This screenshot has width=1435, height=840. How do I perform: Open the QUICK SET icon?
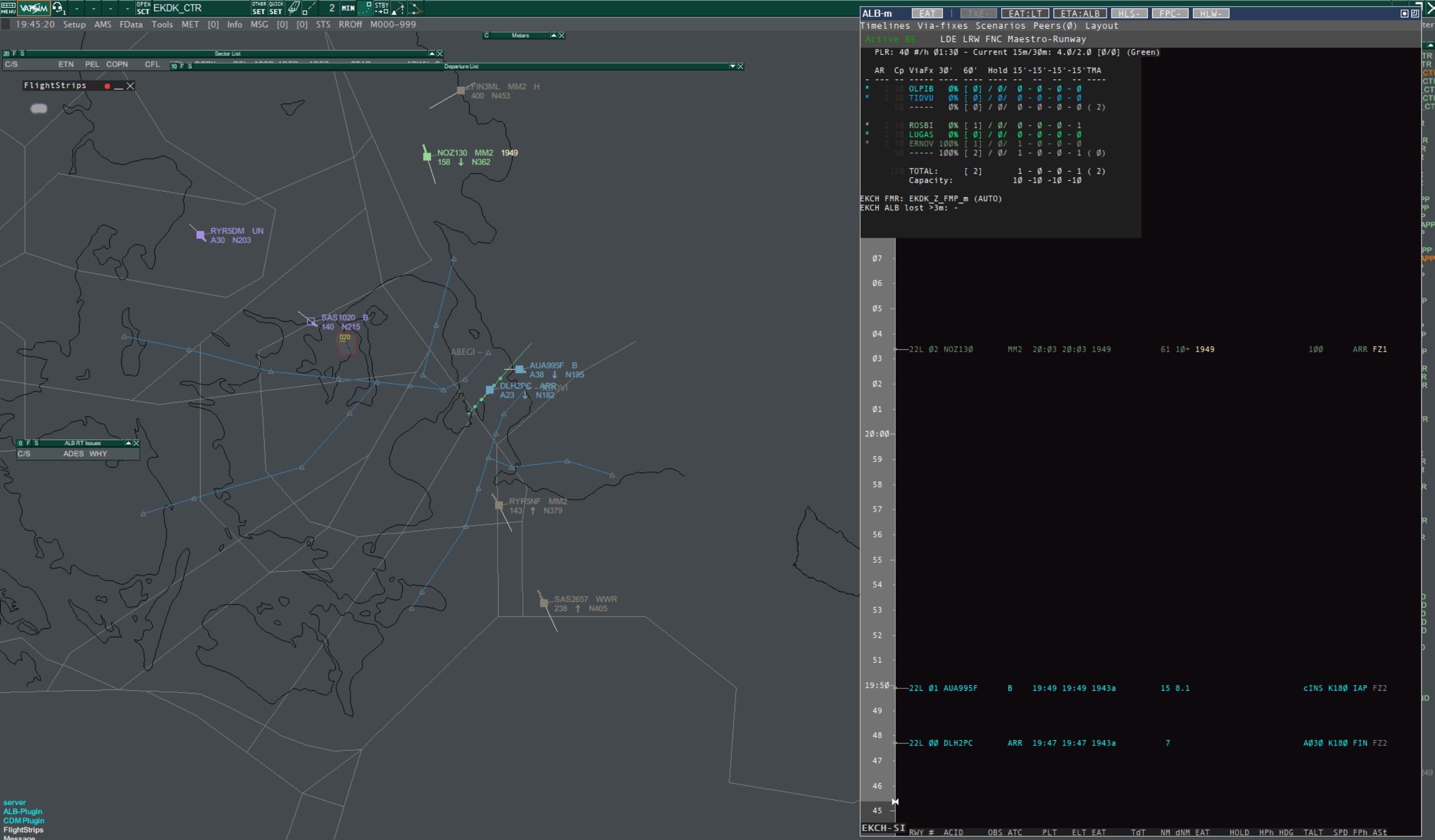[x=276, y=8]
